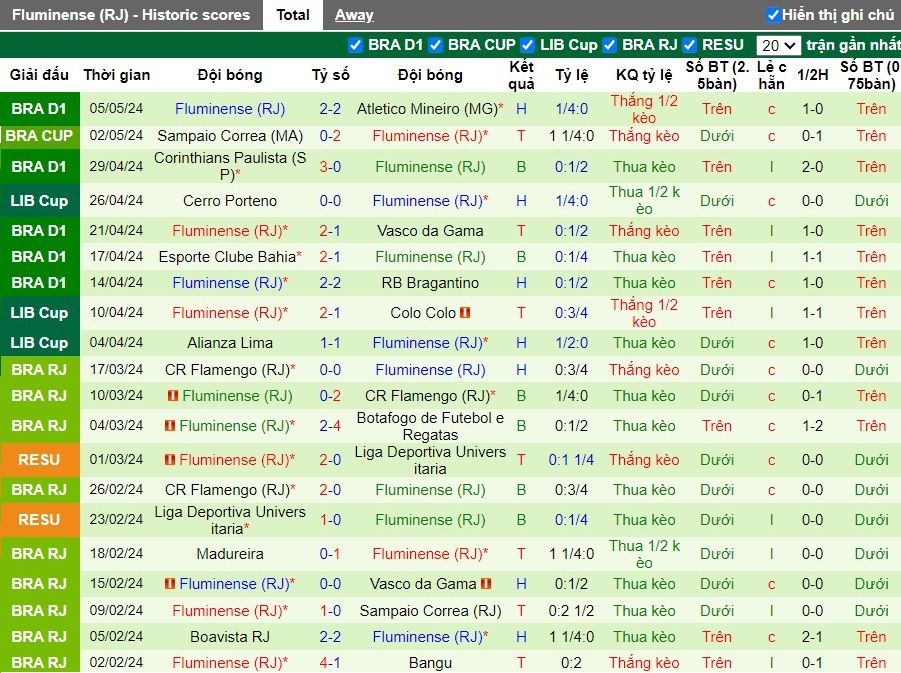Viewport: 901px width, 673px height.
Task: Click the Thời gian column header
Action: point(117,75)
